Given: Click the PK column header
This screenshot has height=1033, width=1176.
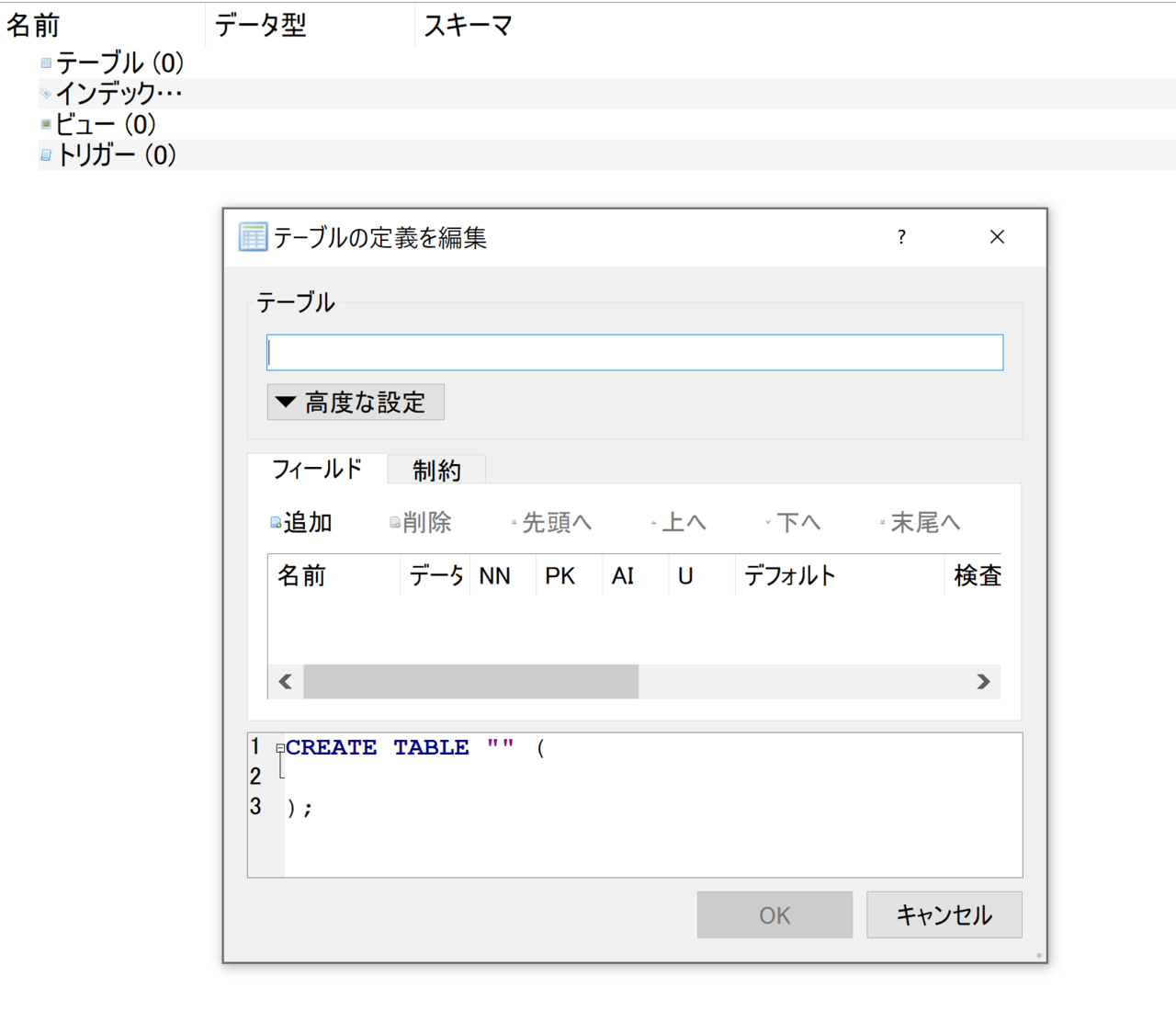Looking at the screenshot, I should click(570, 576).
